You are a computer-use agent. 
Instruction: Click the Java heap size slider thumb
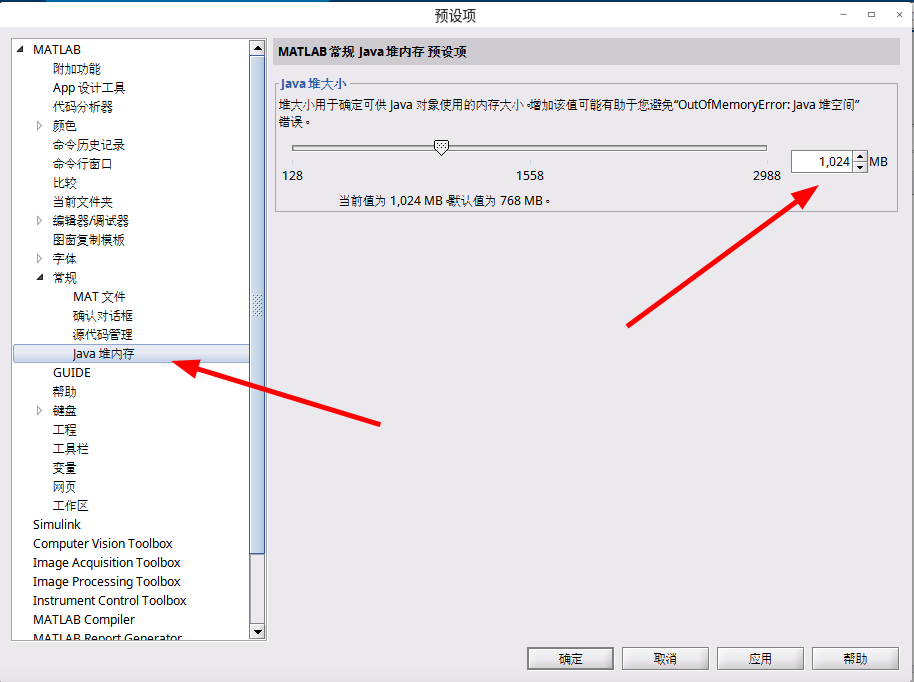pyautogui.click(x=441, y=147)
